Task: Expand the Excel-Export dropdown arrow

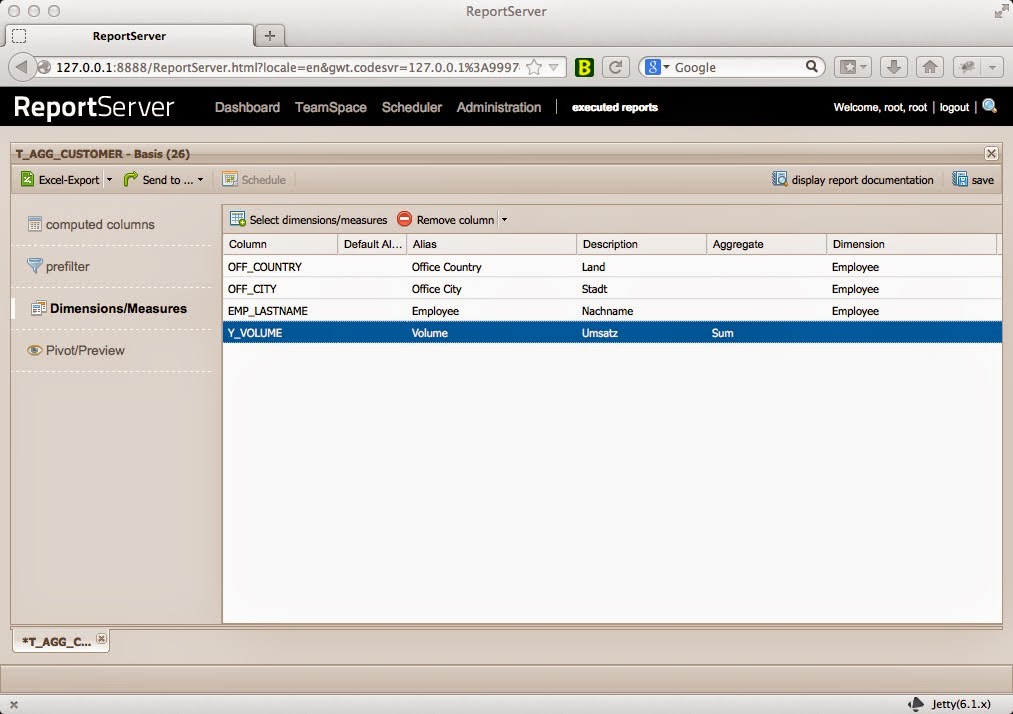Action: [x=109, y=180]
